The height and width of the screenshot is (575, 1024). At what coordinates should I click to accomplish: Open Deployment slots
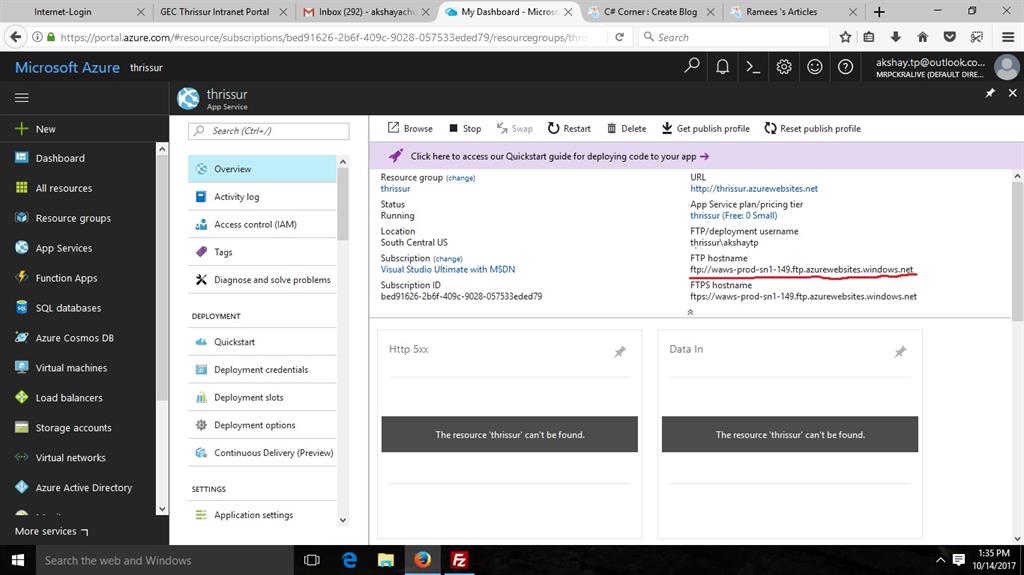[x=262, y=397]
